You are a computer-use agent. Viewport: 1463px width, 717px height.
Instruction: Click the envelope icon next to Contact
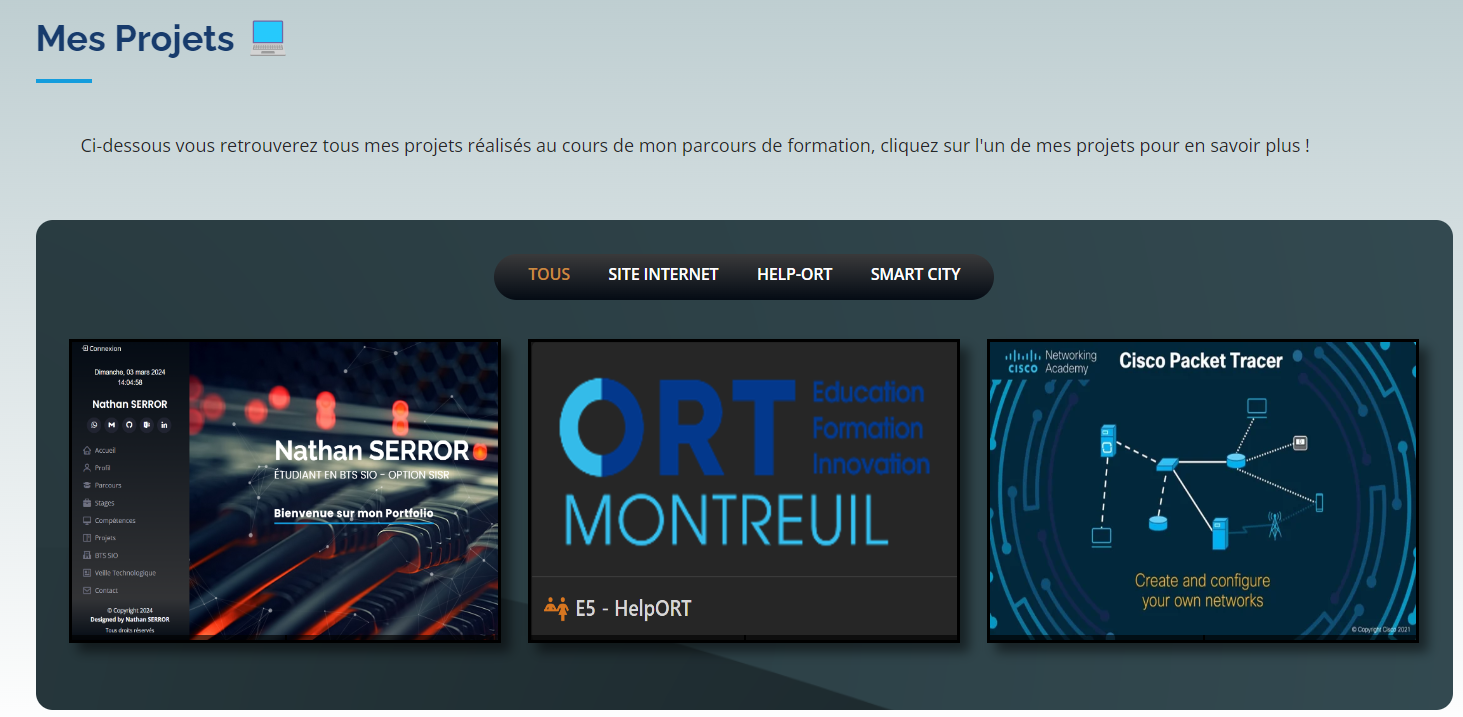[x=87, y=590]
